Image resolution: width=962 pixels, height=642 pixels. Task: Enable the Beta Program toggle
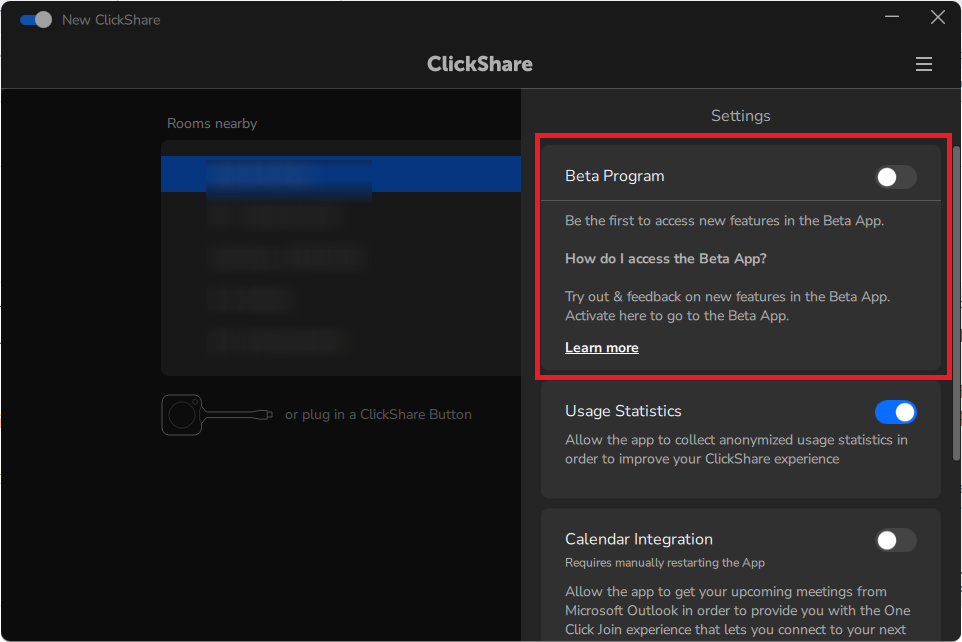[895, 177]
